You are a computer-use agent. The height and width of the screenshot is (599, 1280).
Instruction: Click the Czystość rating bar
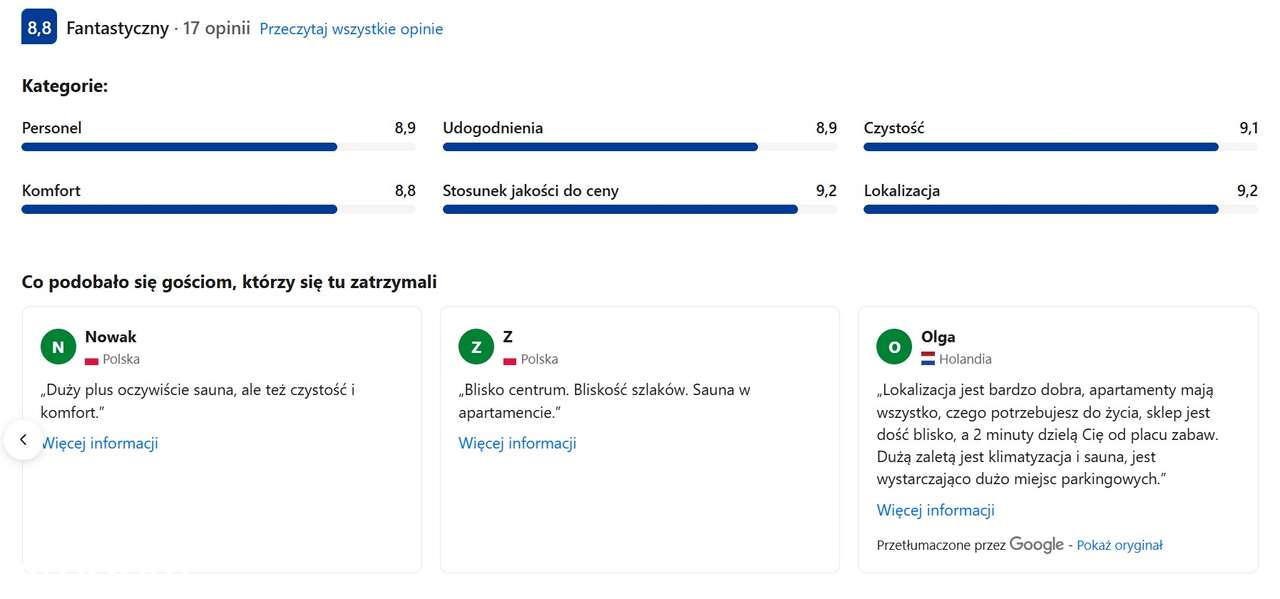tap(1060, 147)
